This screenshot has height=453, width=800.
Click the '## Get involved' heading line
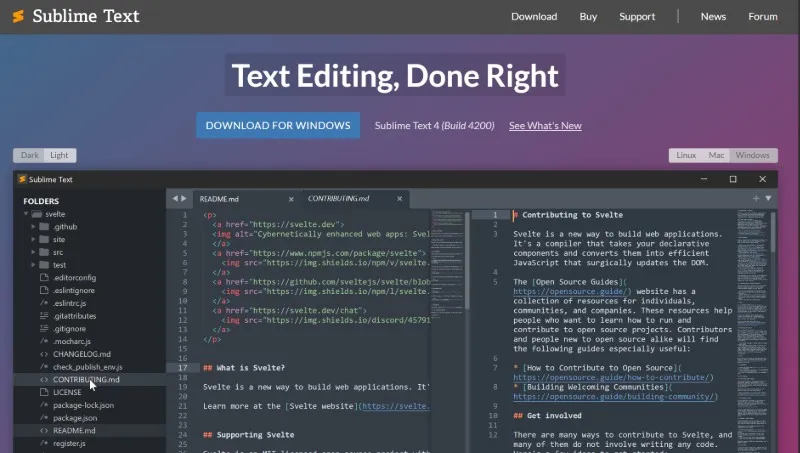(547, 416)
